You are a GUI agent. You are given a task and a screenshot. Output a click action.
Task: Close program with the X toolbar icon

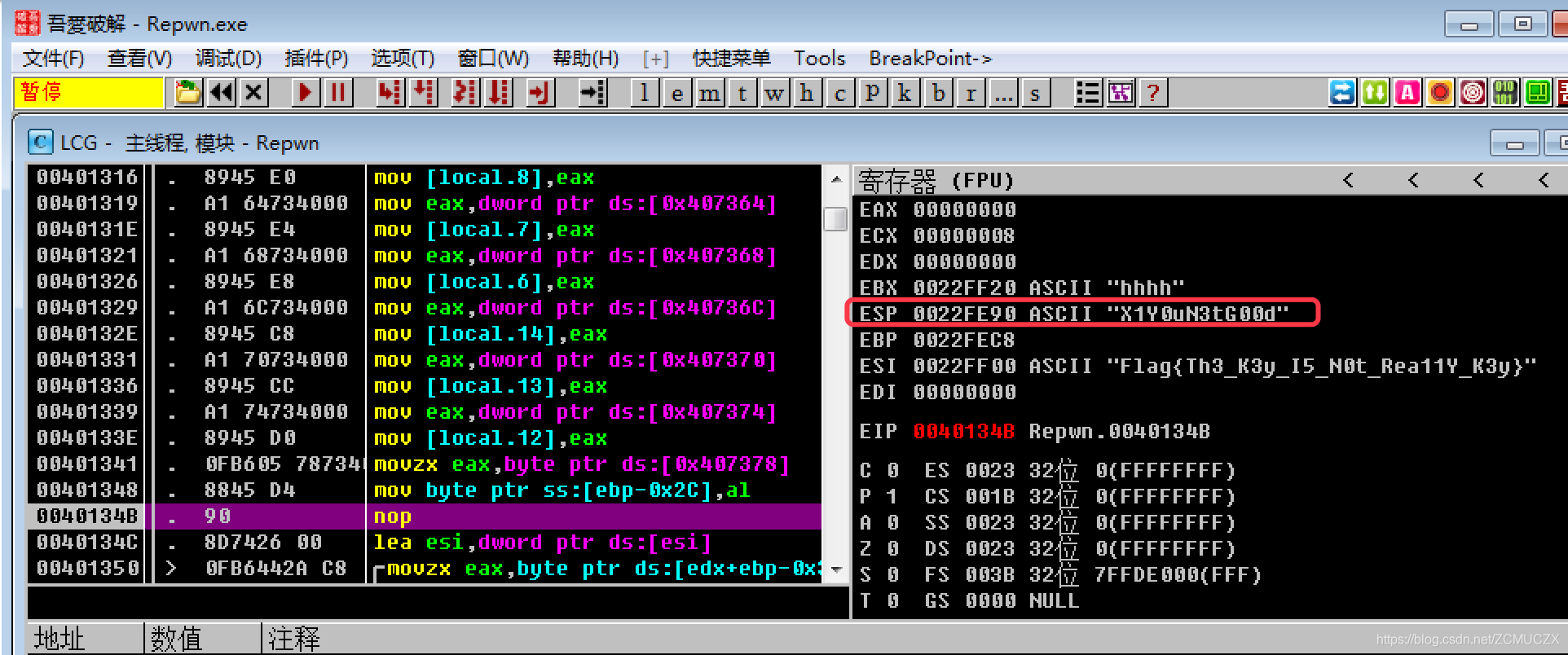(254, 93)
